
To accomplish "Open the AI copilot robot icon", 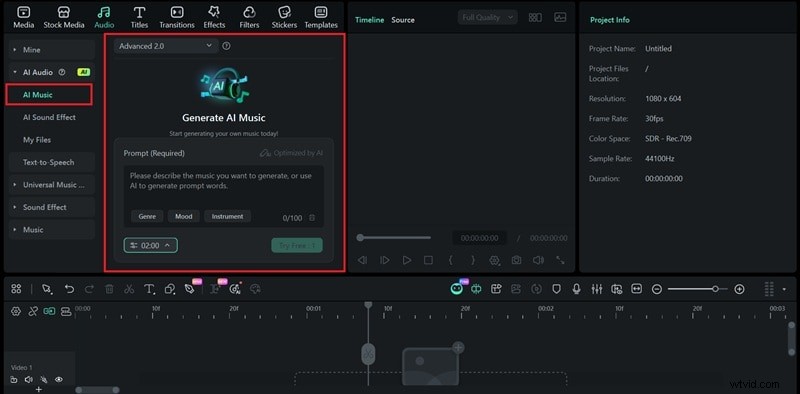I will click(x=457, y=289).
